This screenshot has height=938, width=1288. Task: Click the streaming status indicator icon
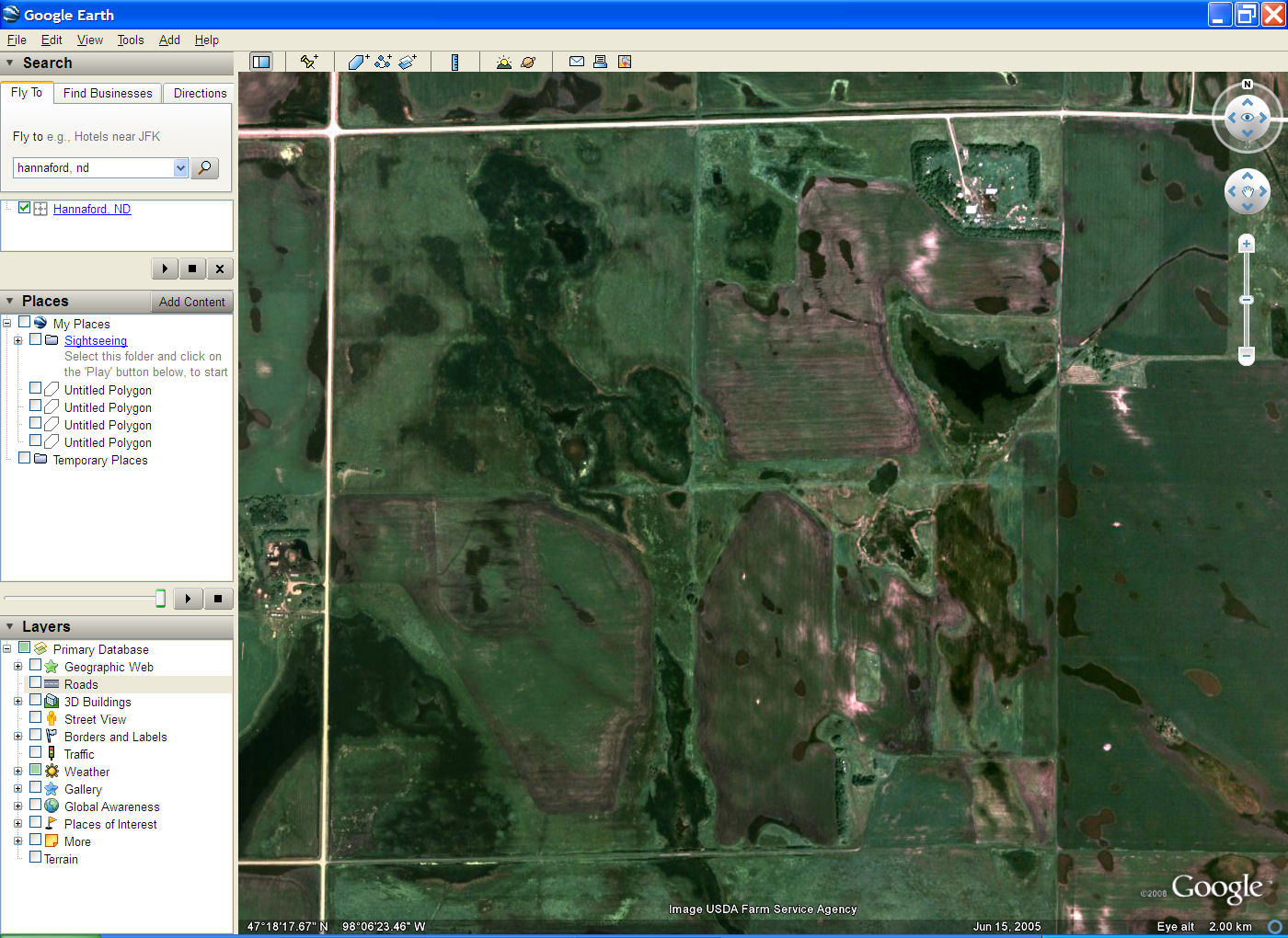tap(1275, 926)
